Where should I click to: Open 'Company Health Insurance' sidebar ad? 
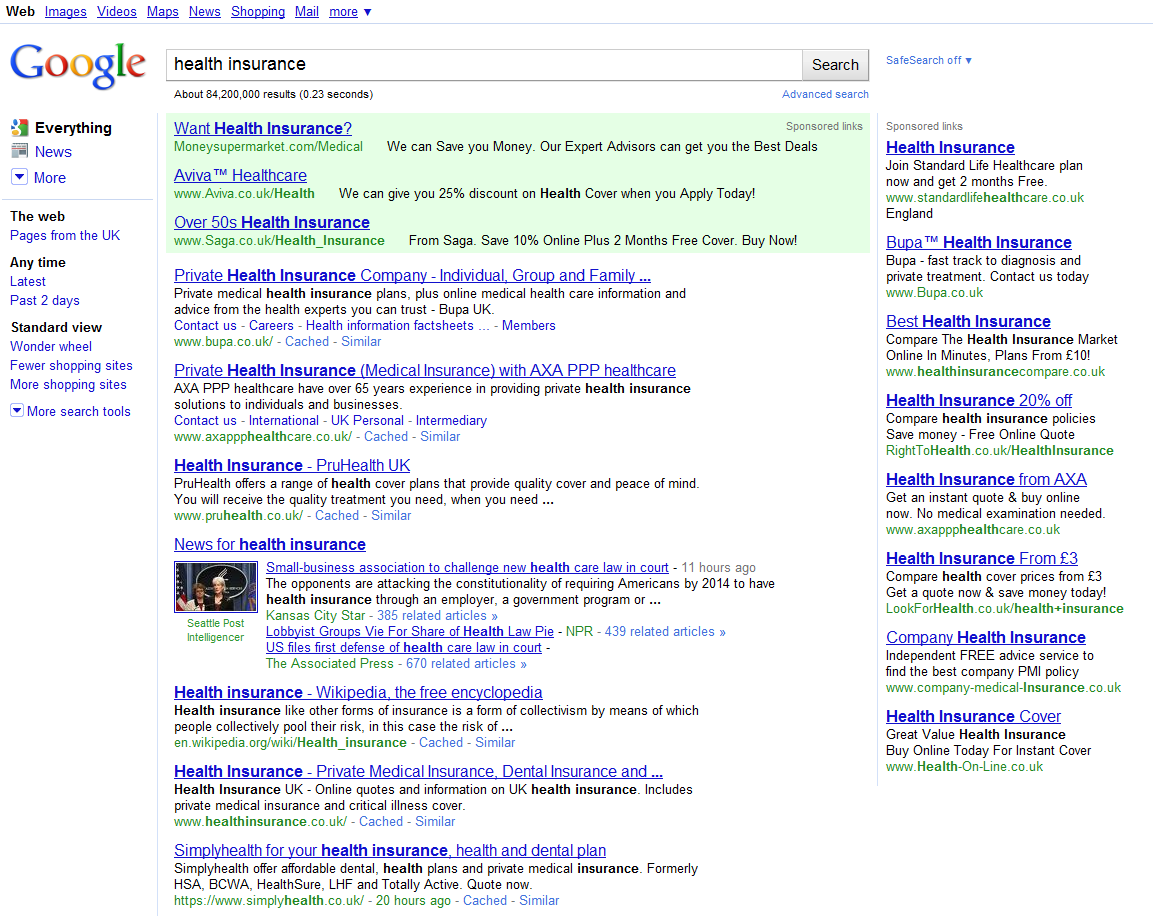click(x=985, y=637)
